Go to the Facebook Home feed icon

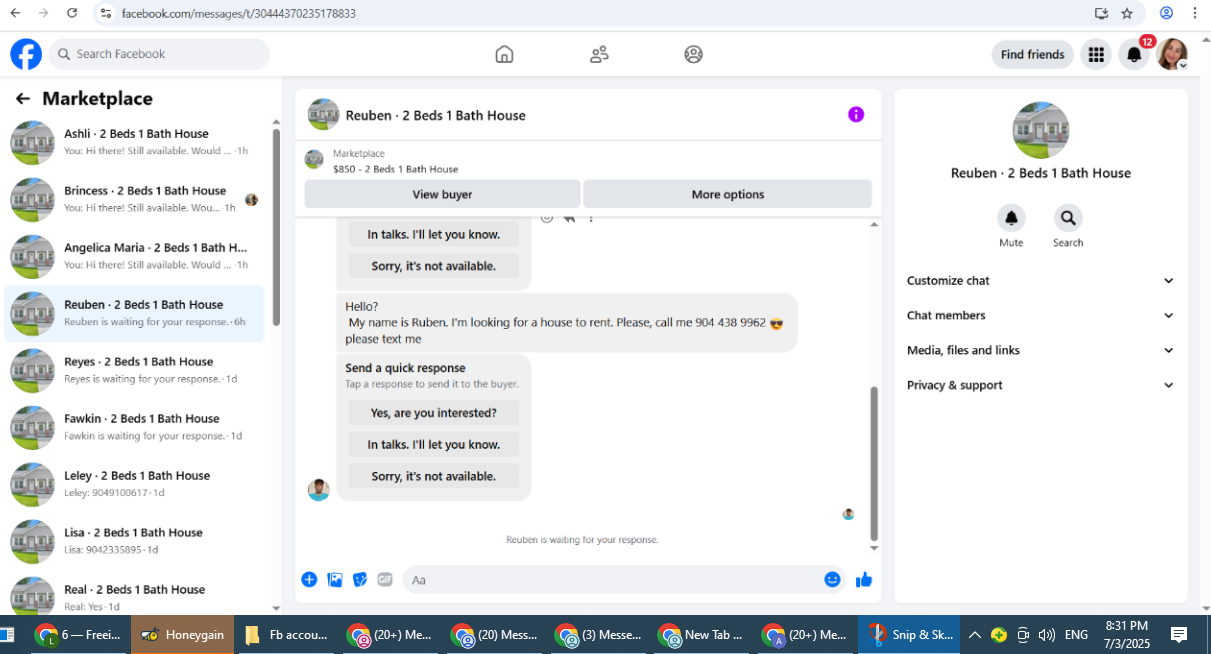504,54
